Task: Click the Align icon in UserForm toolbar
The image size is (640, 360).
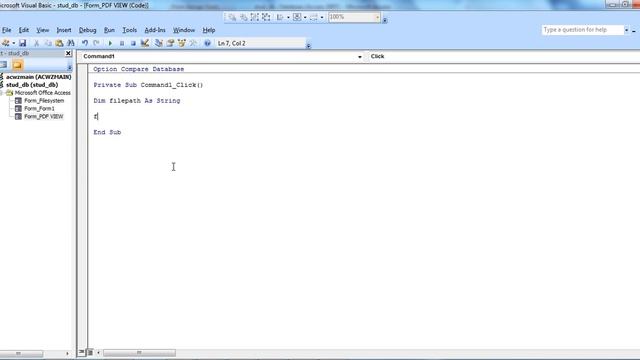Action: pyautogui.click(x=280, y=17)
